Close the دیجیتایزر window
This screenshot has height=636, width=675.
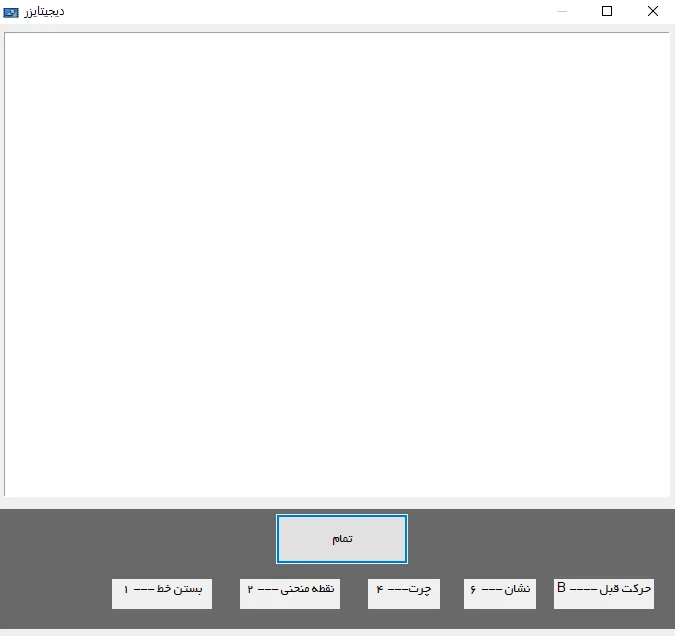click(653, 11)
